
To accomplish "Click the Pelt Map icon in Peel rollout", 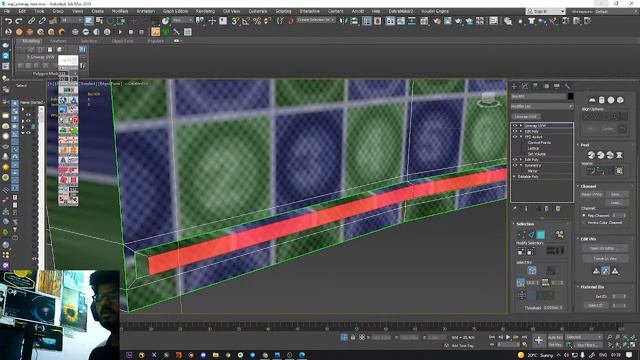I will pos(619,155).
